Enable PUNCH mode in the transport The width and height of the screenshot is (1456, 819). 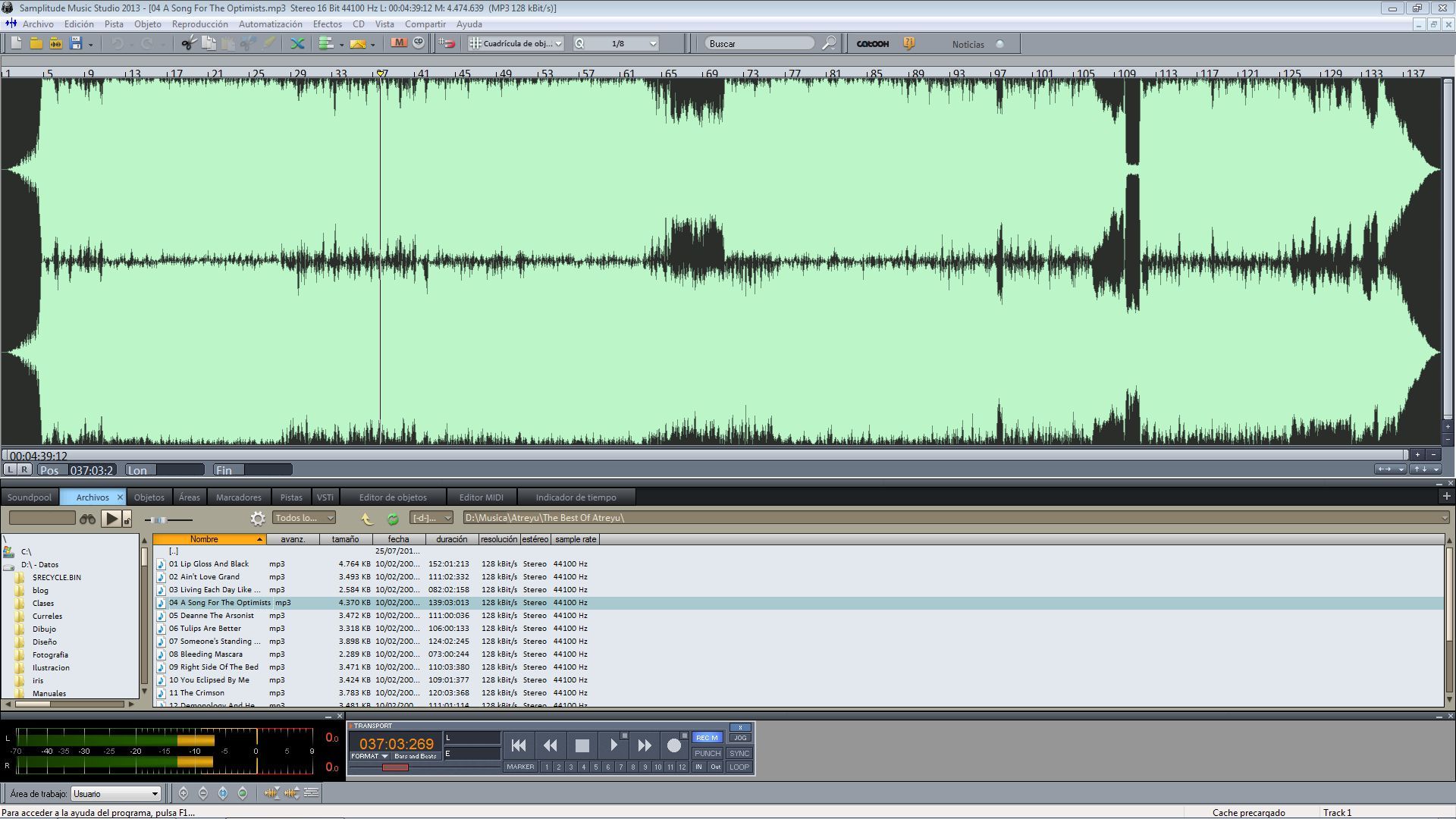(x=707, y=753)
